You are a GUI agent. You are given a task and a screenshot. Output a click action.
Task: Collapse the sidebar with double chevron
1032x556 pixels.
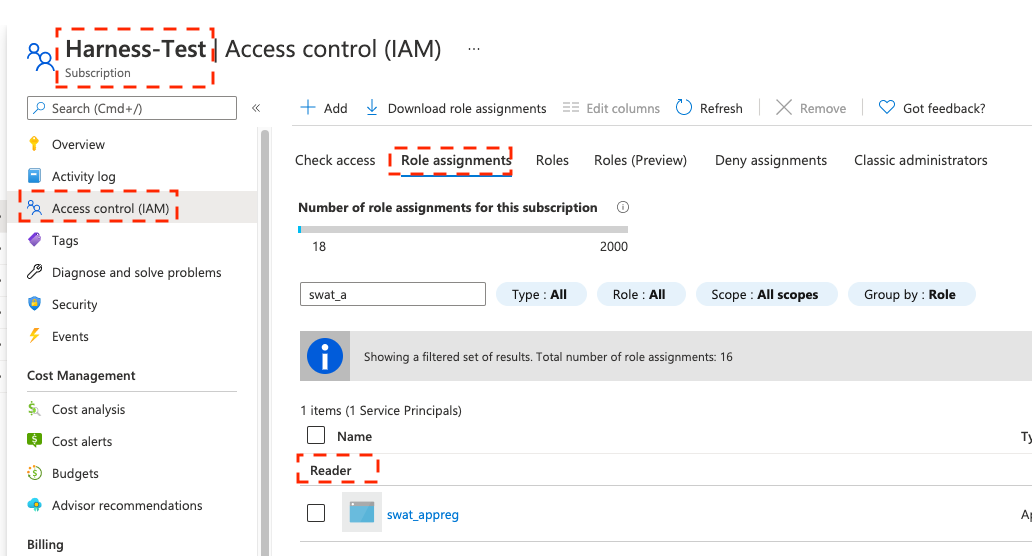point(256,108)
